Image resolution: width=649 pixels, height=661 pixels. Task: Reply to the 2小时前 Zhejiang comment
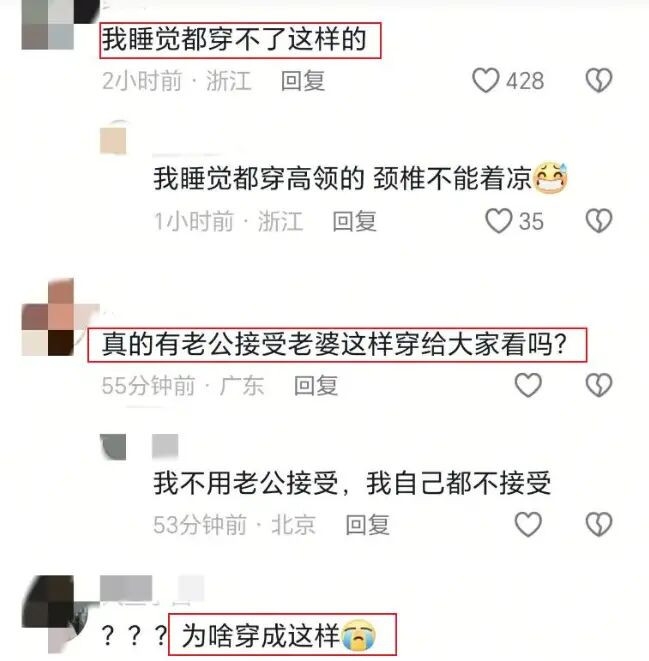pyautogui.click(x=303, y=81)
